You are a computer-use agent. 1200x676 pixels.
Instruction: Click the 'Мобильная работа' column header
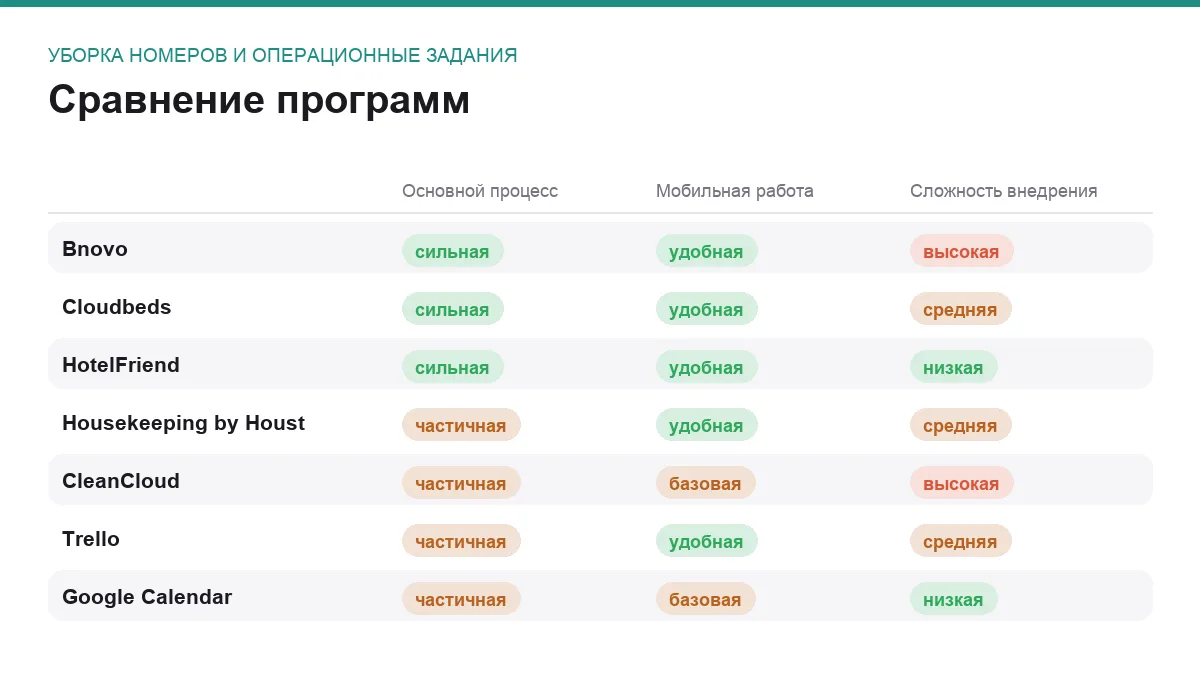point(735,191)
